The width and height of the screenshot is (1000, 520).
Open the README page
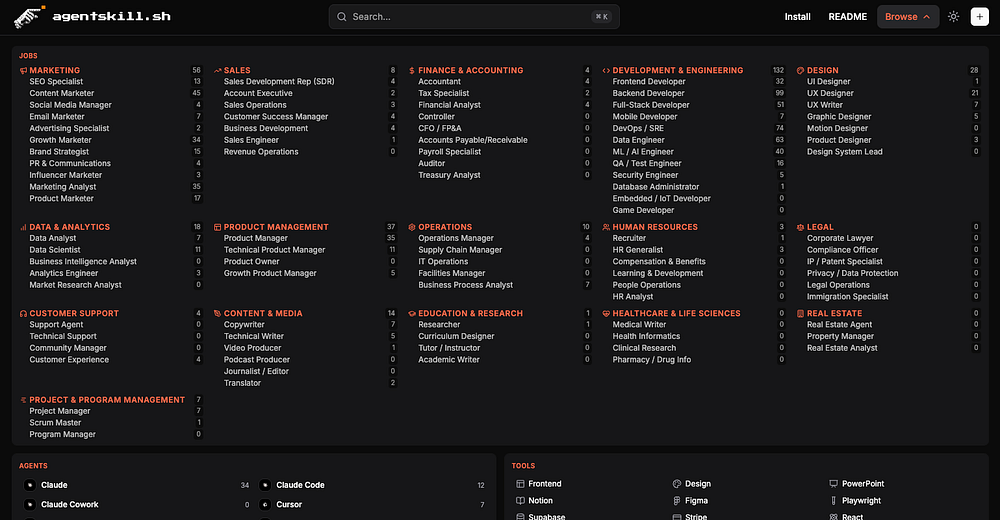(x=848, y=17)
